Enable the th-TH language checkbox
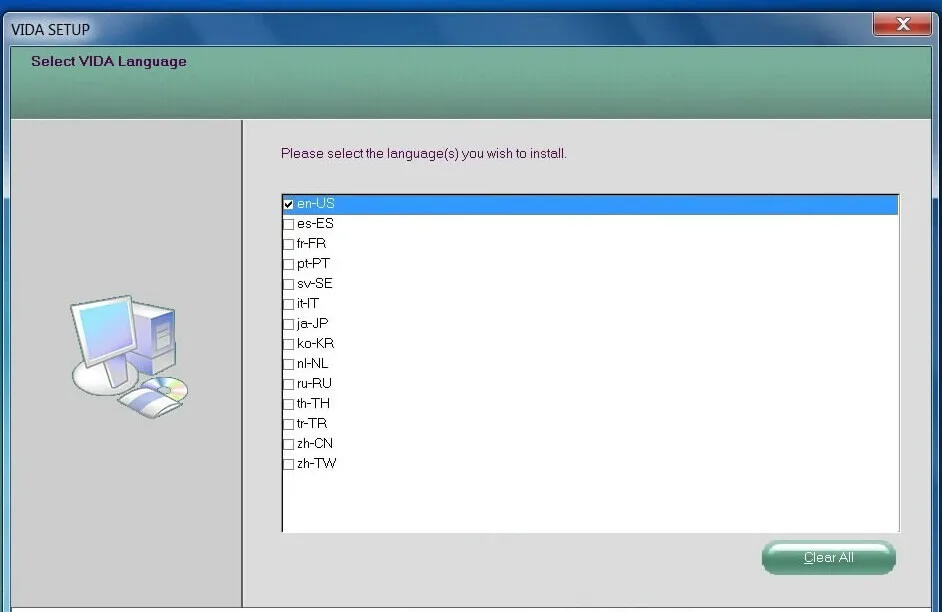Viewport: 942px width, 612px height. tap(288, 404)
